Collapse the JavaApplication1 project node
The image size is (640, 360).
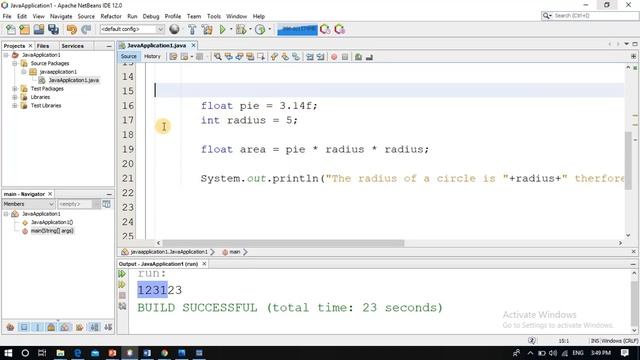pos(6,55)
